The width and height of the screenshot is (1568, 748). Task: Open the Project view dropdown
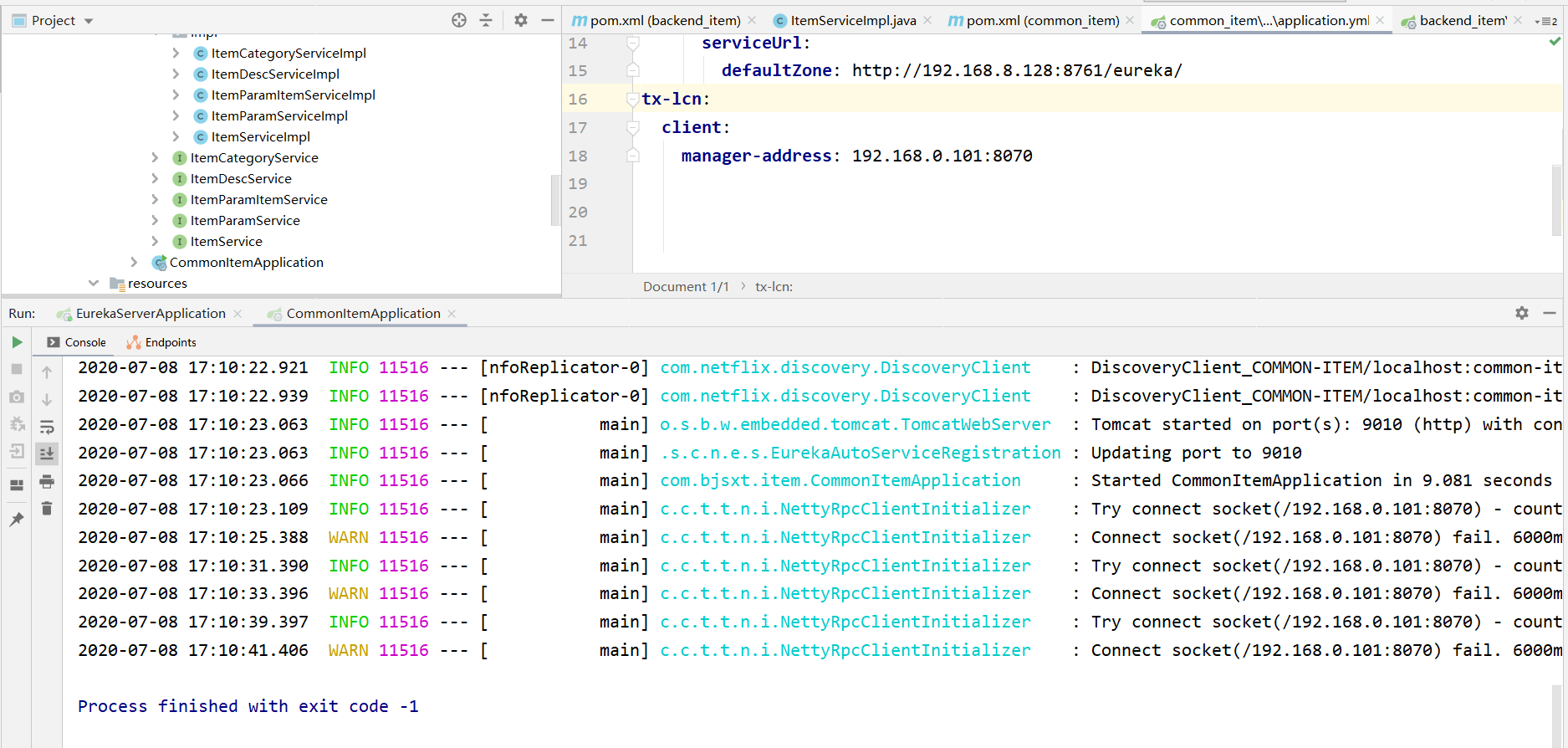coord(89,21)
